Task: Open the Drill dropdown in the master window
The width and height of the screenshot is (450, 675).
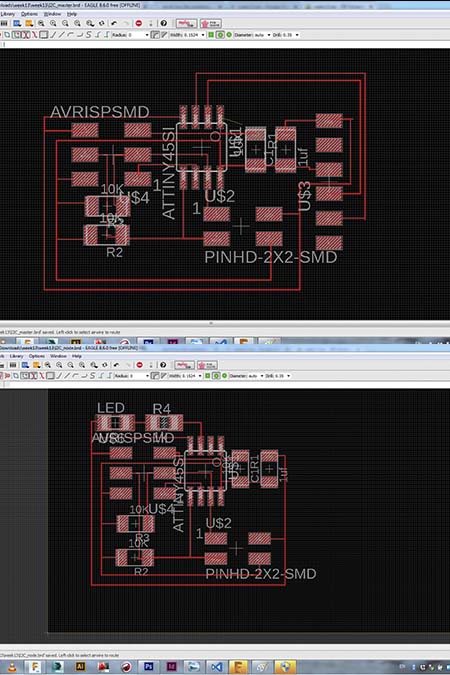Action: click(297, 35)
